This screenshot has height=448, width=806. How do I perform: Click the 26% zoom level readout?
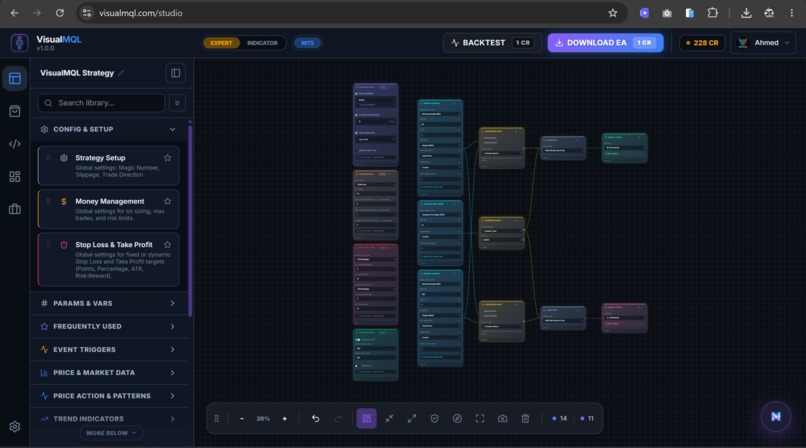pos(263,419)
